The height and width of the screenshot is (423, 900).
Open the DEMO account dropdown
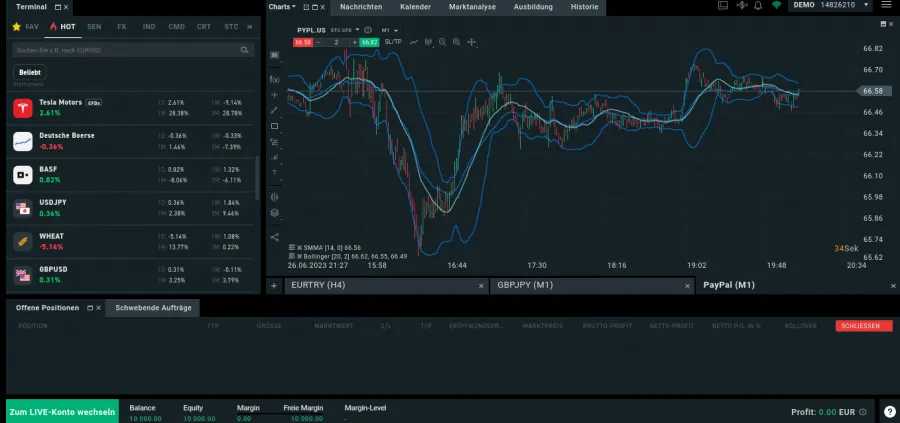click(x=831, y=5)
